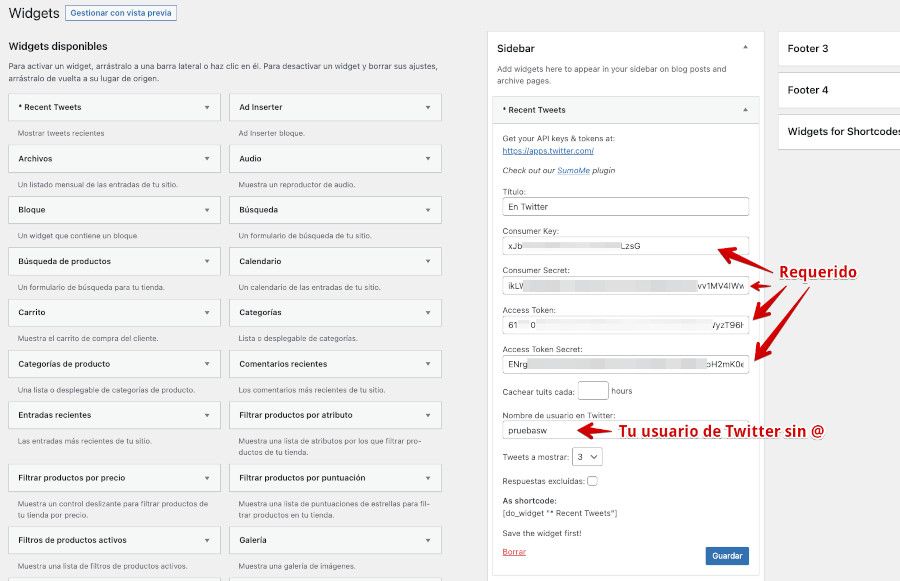
Task: Click the Nombre de usuario en Twitter field
Action: (x=626, y=430)
